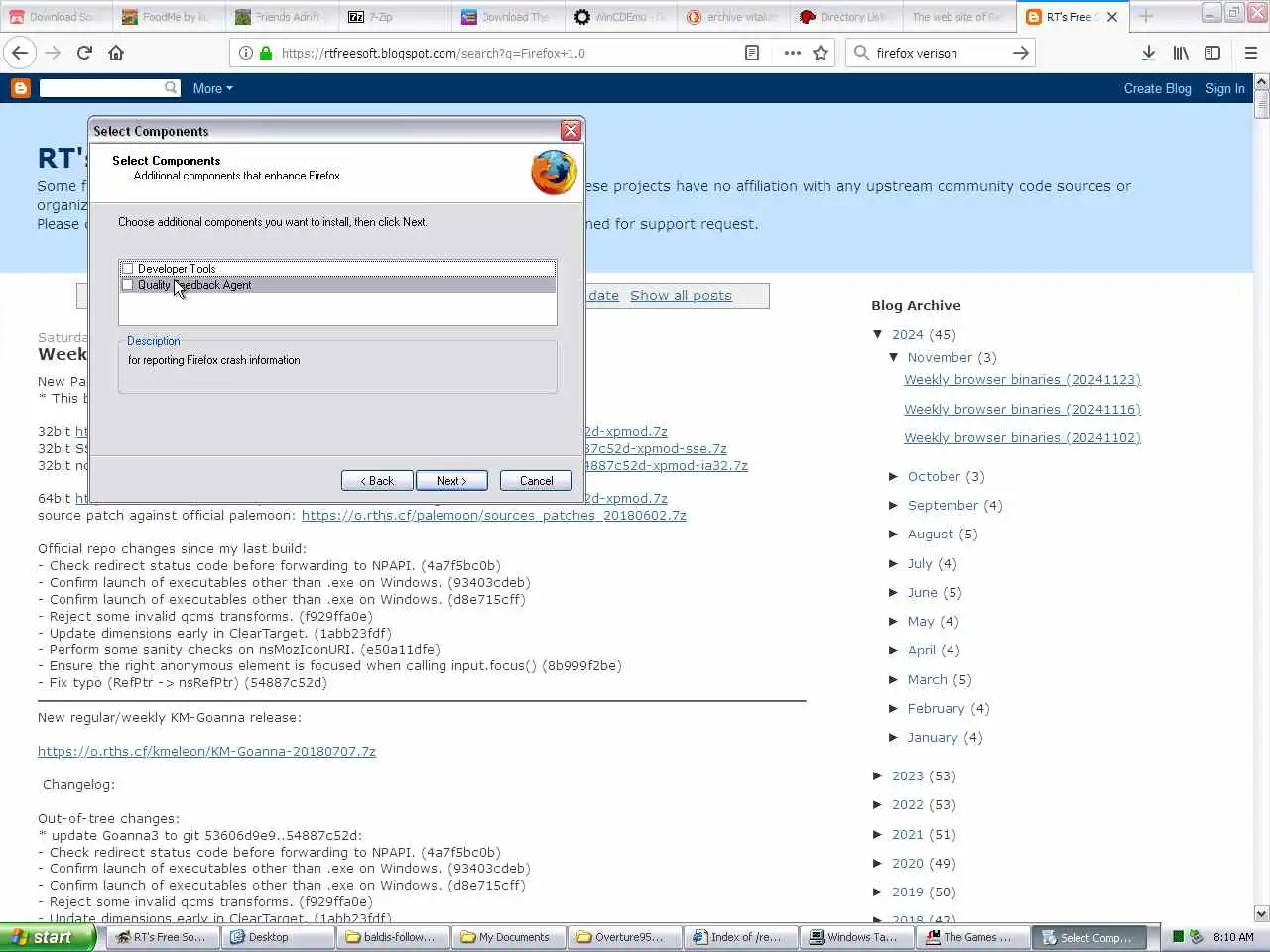
Task: Open the downloads panel
Action: [1148, 53]
